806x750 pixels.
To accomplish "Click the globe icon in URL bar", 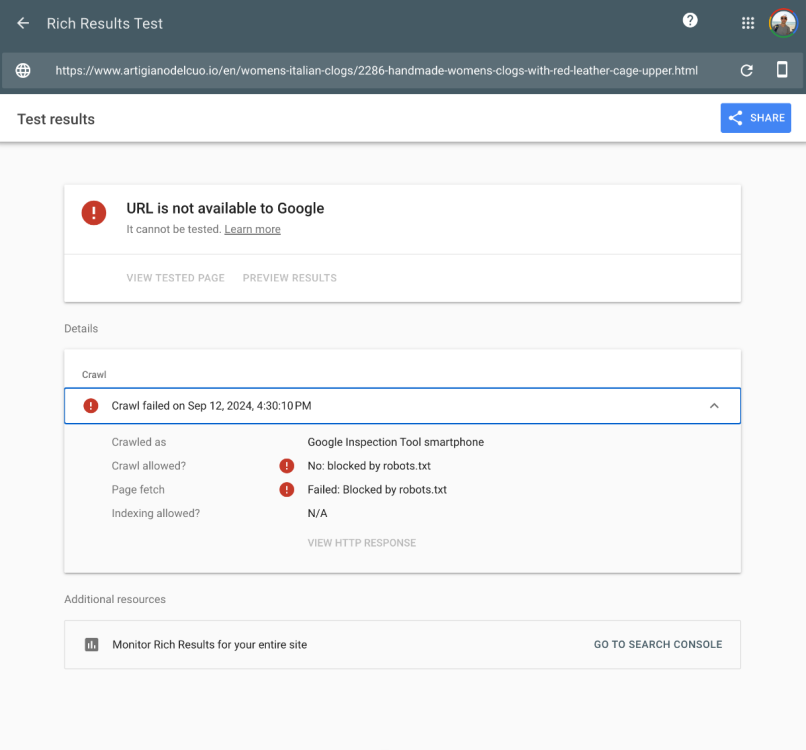I will (x=23, y=71).
